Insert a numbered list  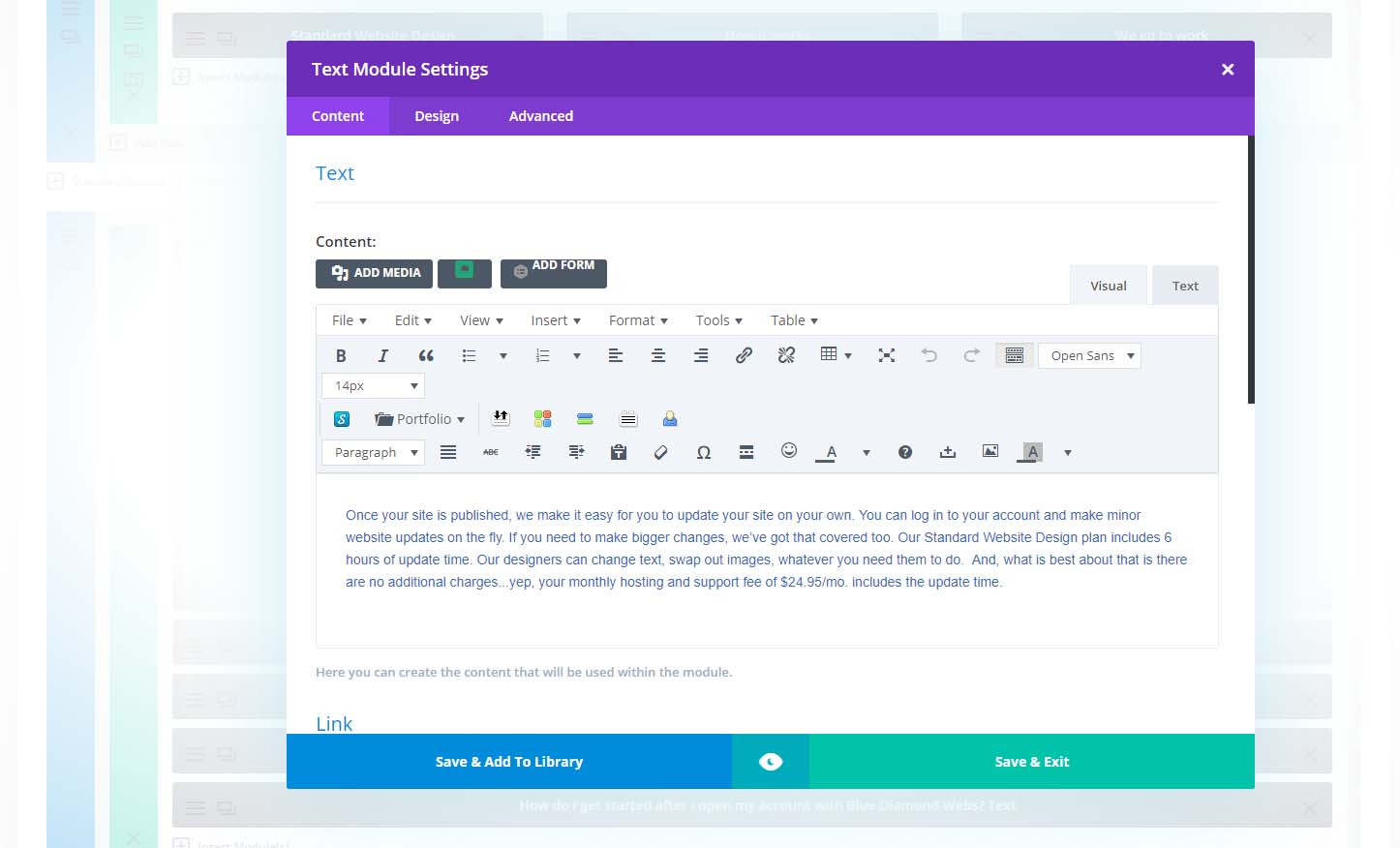point(542,356)
